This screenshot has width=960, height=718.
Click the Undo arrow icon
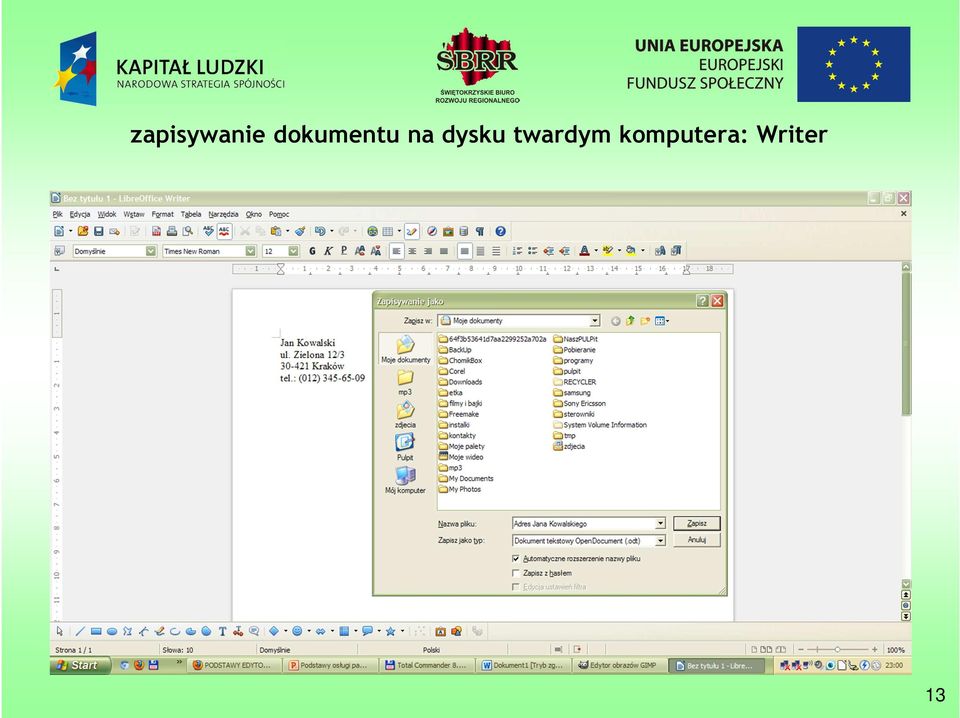(x=320, y=231)
